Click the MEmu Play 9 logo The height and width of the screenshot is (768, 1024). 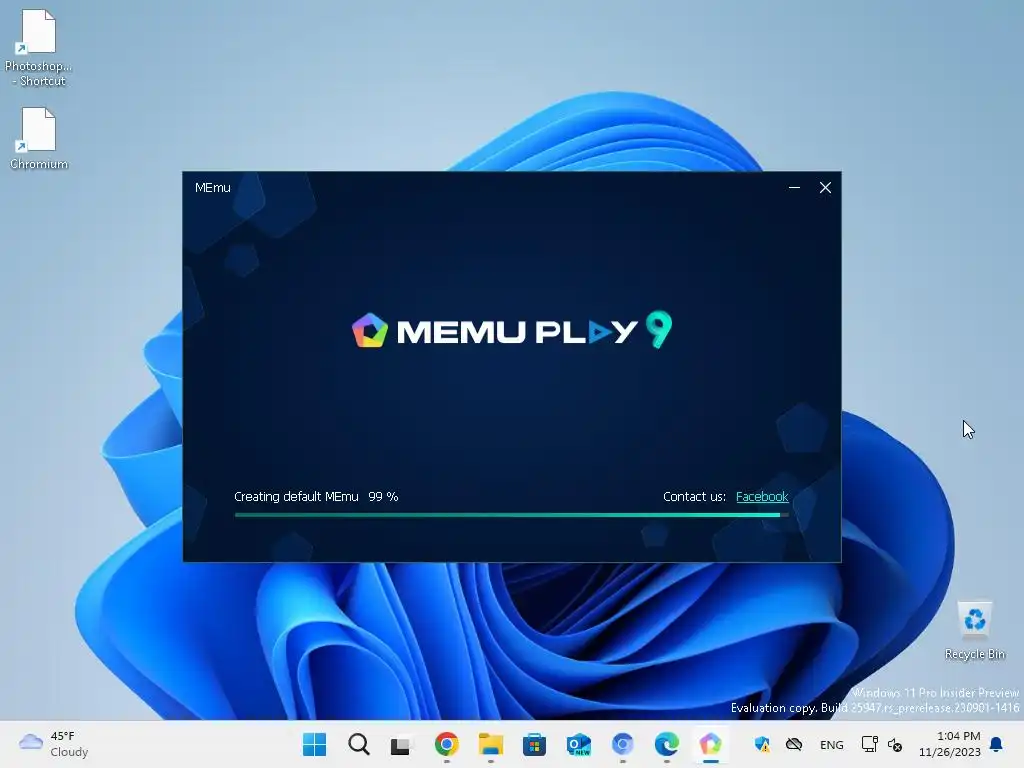coord(511,330)
